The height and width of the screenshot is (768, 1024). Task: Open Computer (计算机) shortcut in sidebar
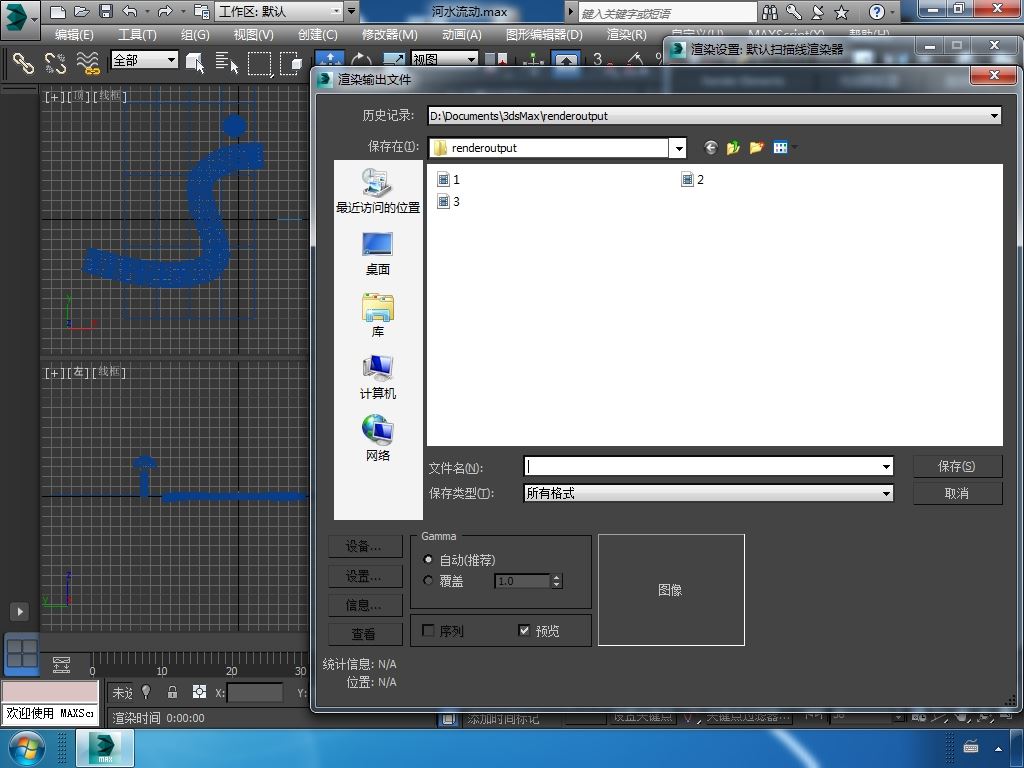click(x=377, y=377)
